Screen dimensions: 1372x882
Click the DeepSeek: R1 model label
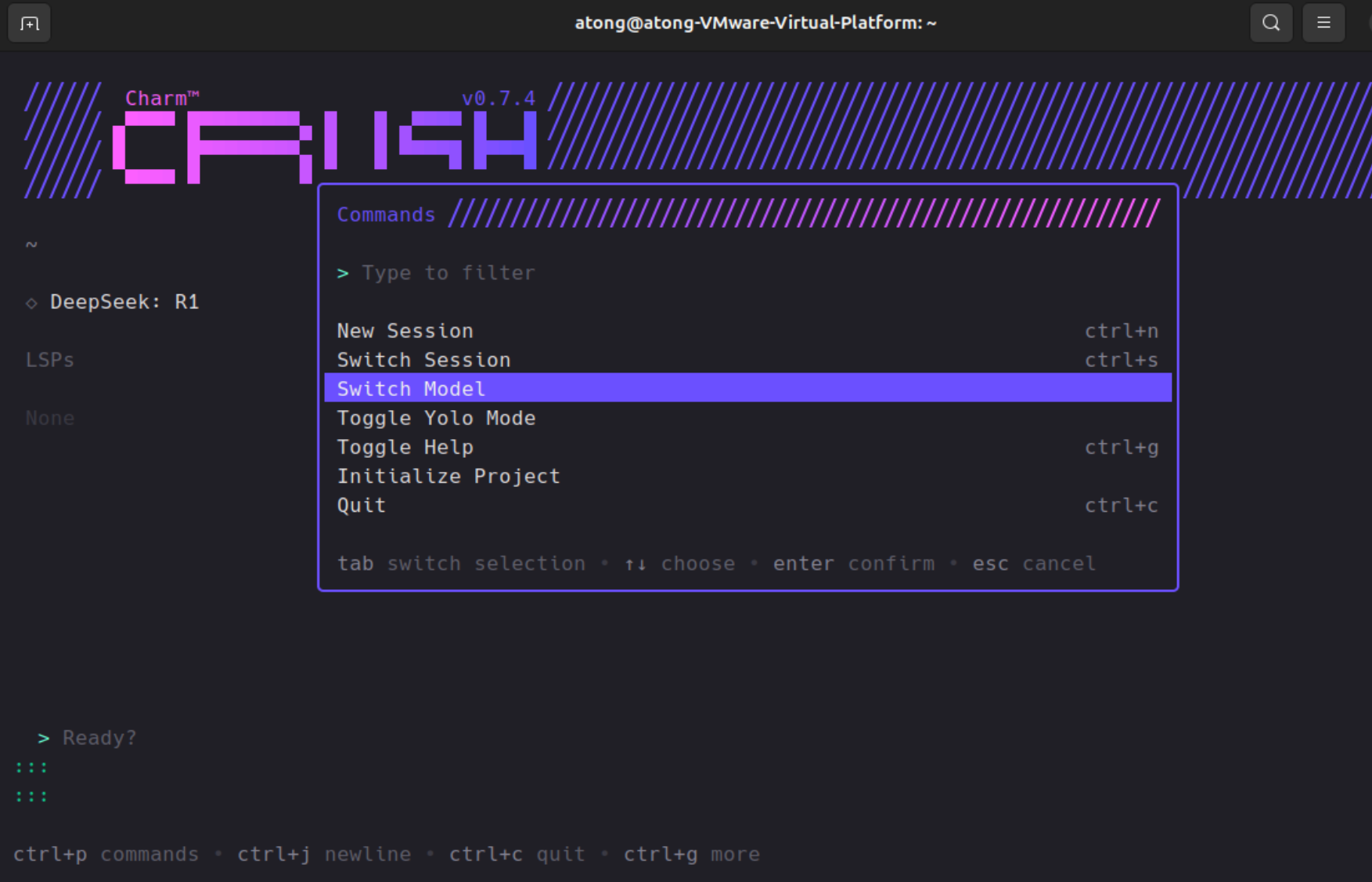(x=124, y=302)
